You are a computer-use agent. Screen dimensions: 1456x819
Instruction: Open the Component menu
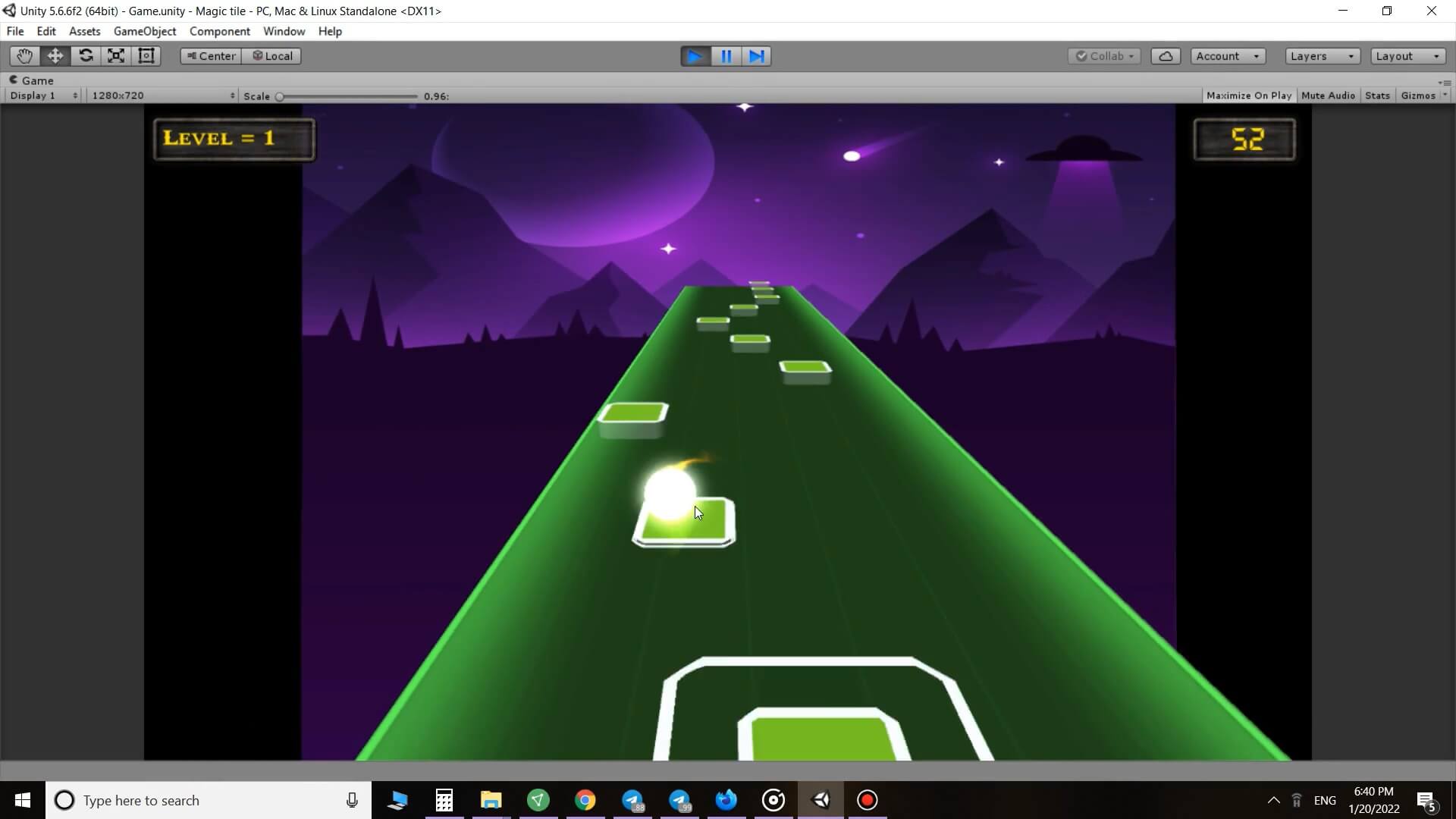pos(219,31)
